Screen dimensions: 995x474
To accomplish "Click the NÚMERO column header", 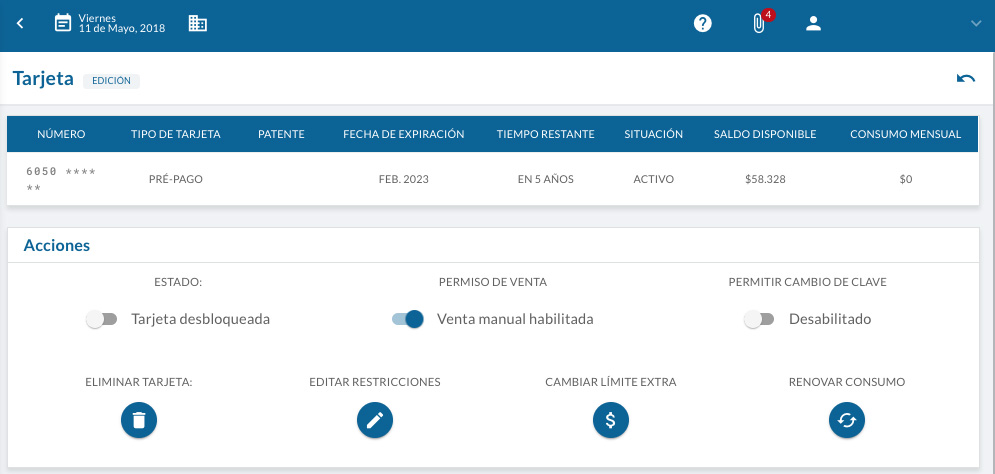I will click(x=61, y=135).
